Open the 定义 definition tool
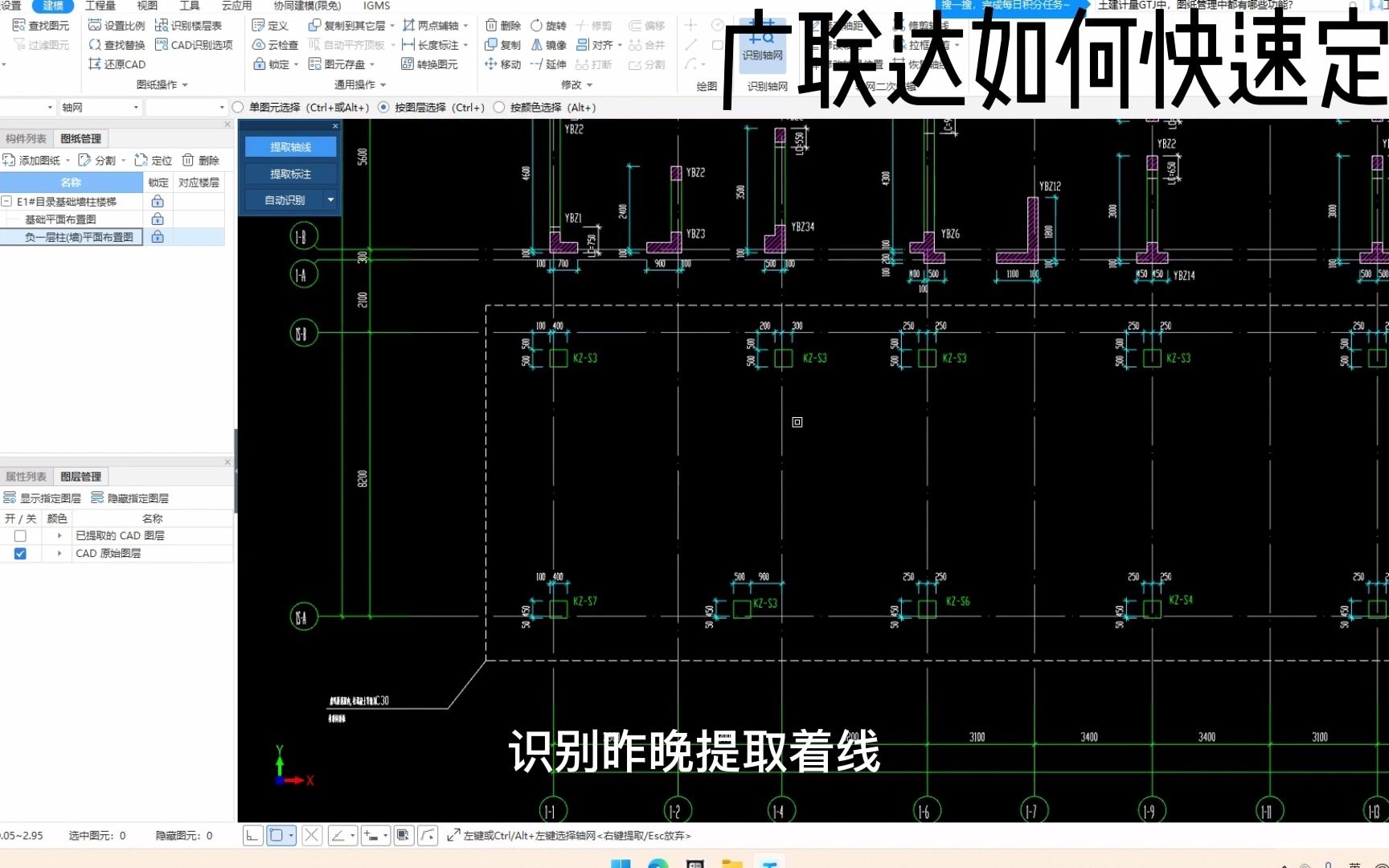Screen dimensions: 1389x868 click(x=270, y=26)
